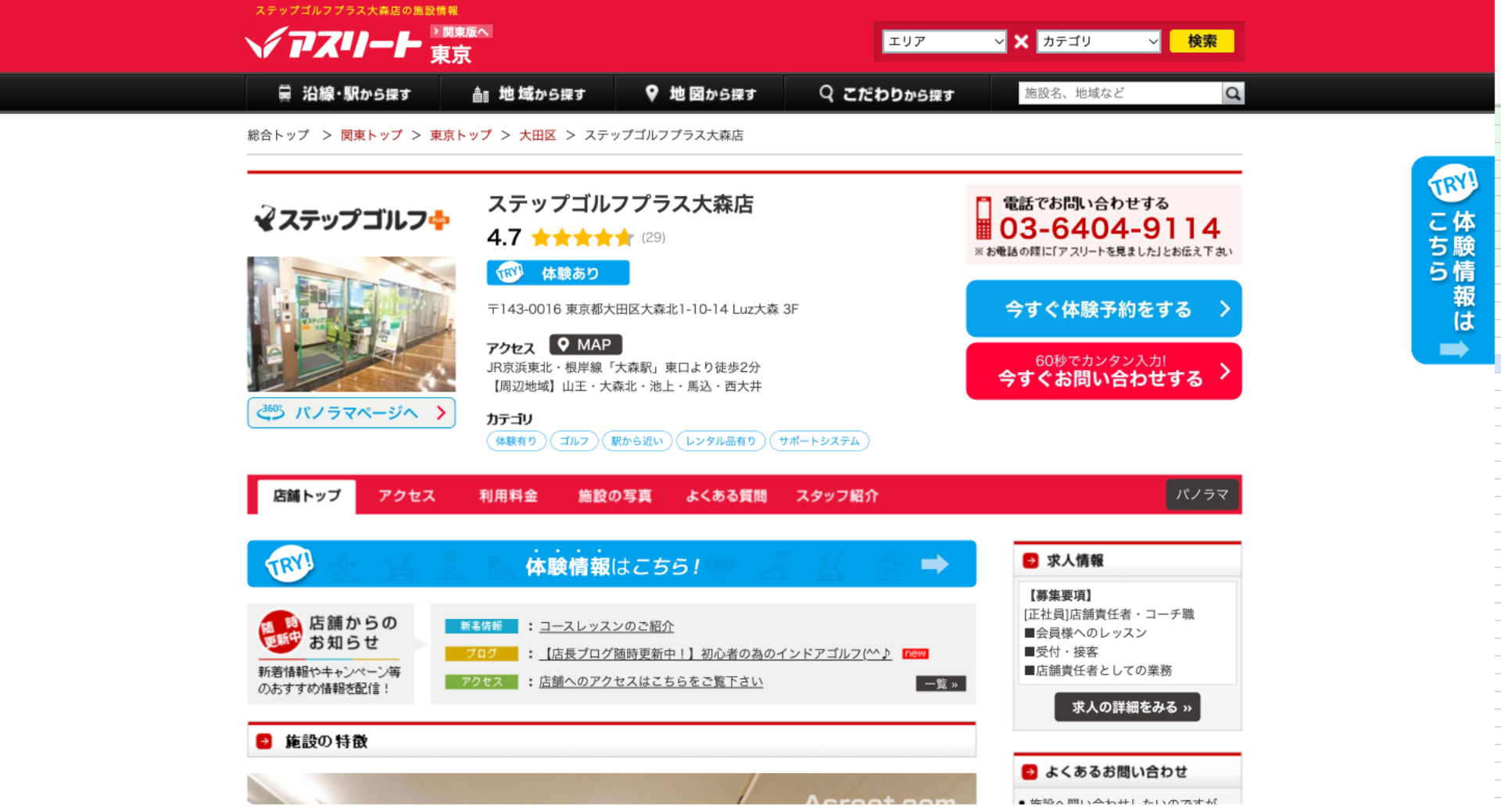The image size is (1501, 812).
Task: Click the red arrow icon beside よくあるお問い合わせ
Action: click(1030, 771)
